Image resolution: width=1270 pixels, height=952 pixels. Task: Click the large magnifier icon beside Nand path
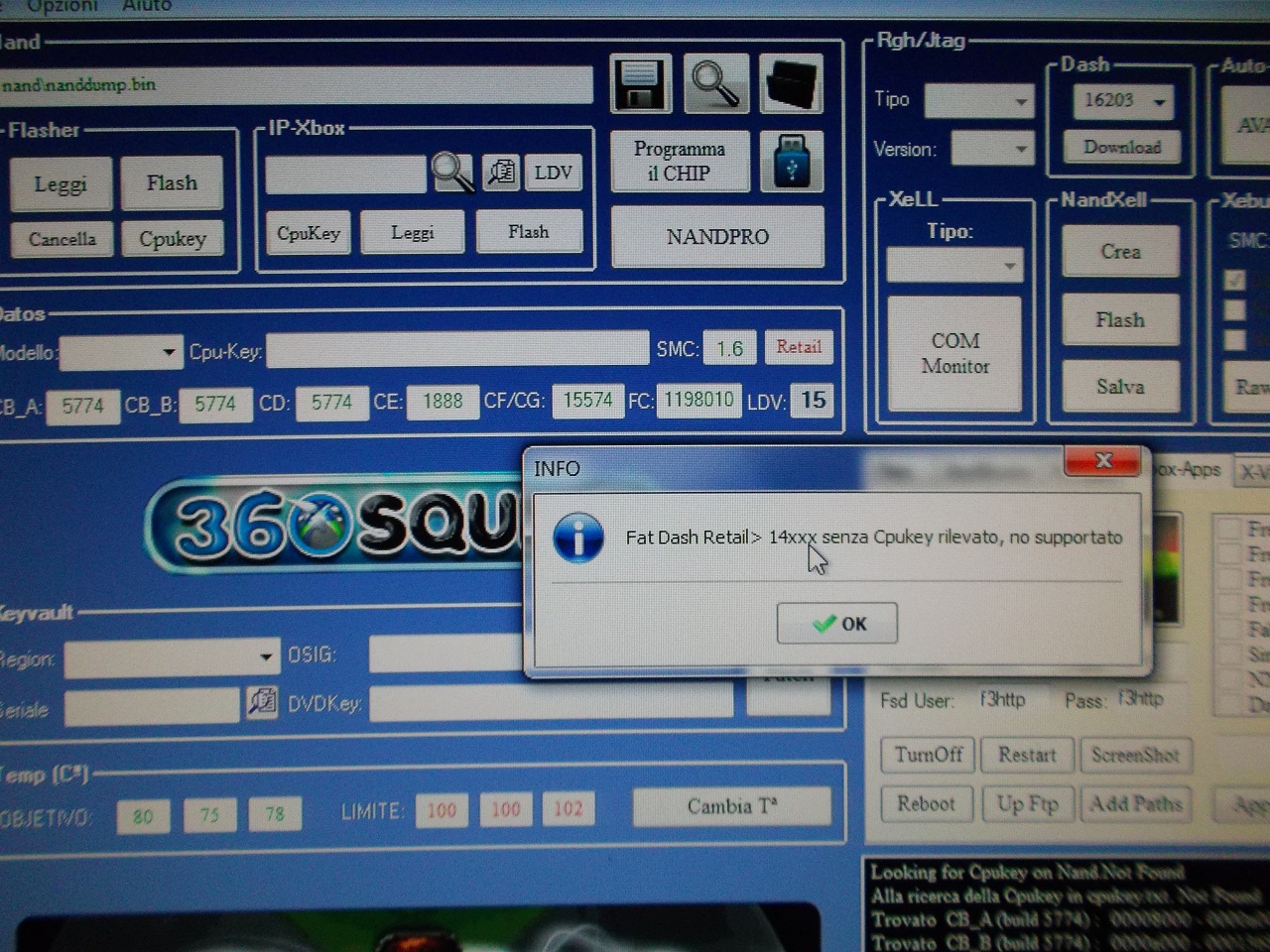click(x=714, y=83)
